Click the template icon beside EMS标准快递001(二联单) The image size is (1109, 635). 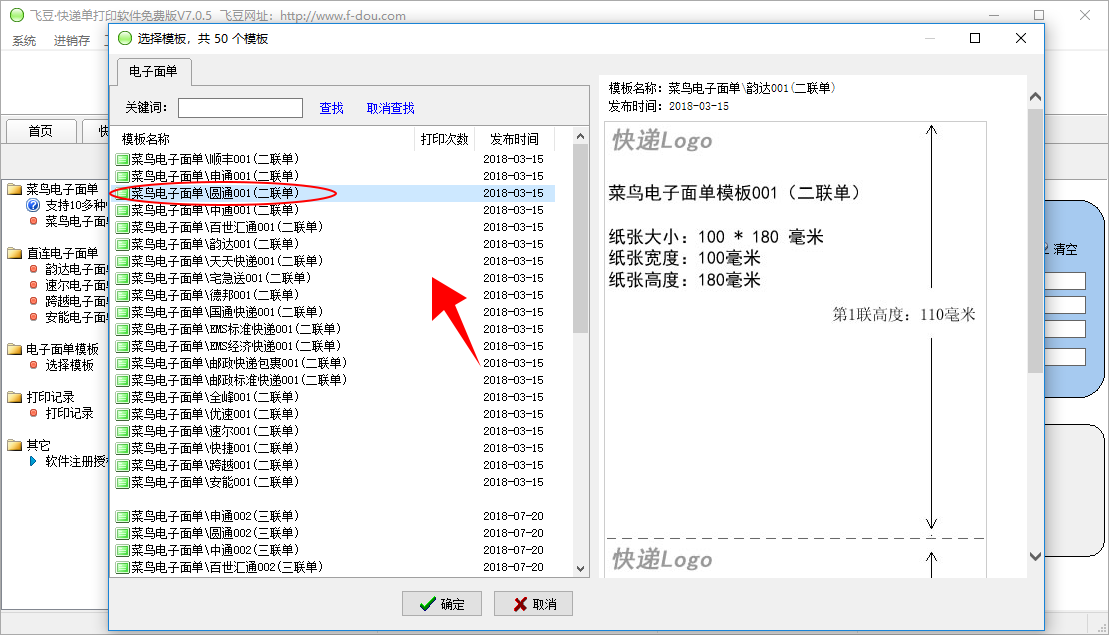[122, 329]
